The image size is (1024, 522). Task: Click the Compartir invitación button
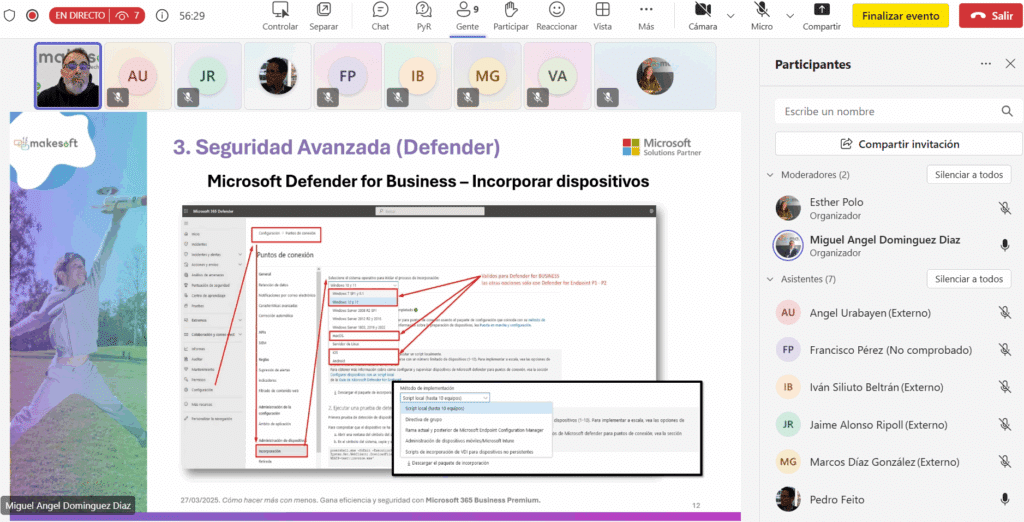click(x=898, y=144)
